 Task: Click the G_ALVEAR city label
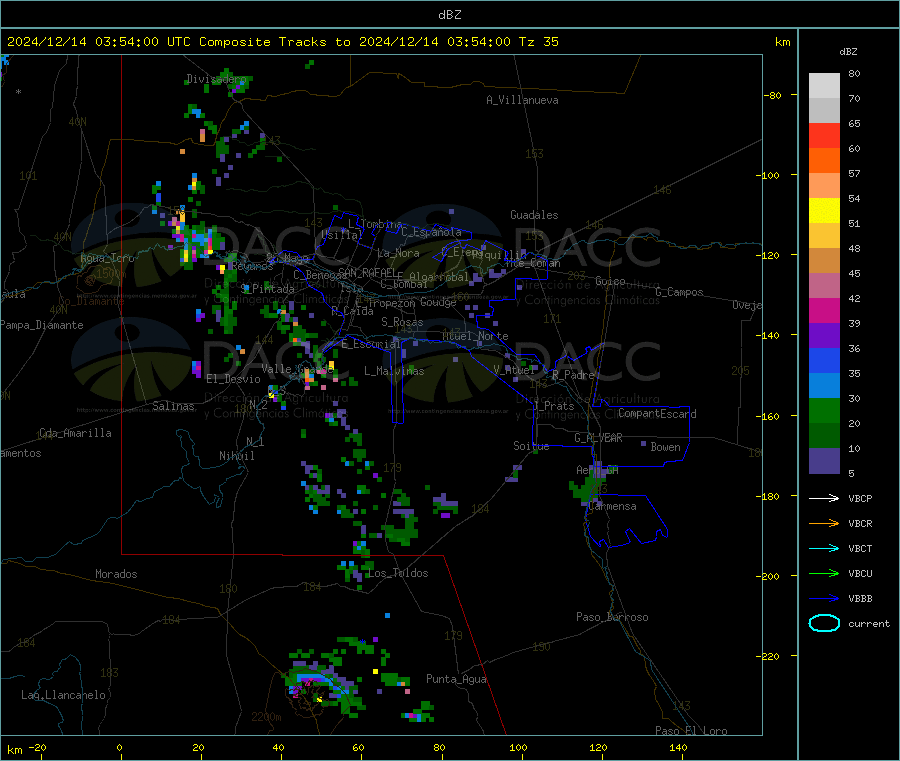click(598, 438)
